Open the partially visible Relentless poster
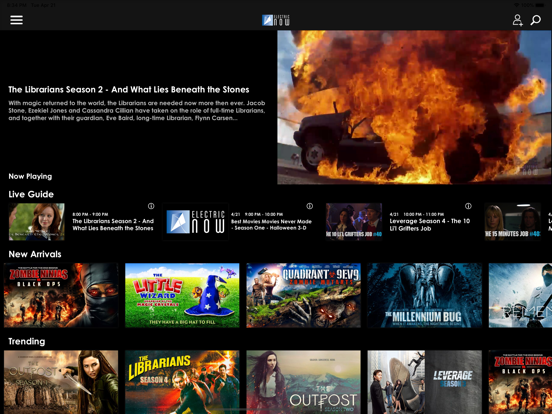Screen dimensions: 552x414 520,295
